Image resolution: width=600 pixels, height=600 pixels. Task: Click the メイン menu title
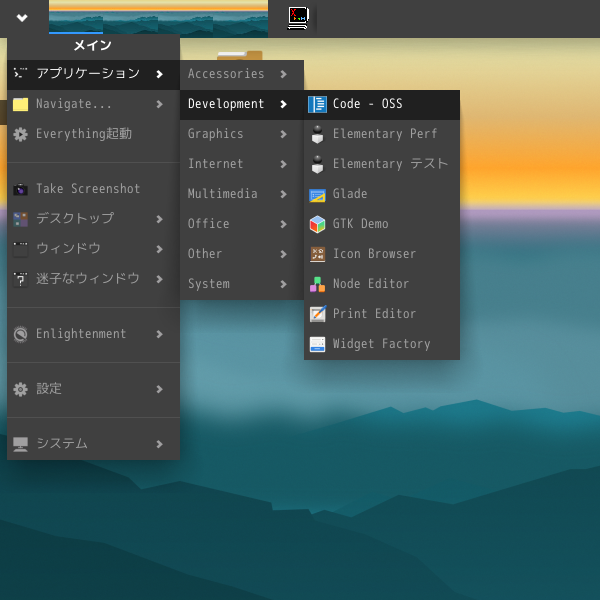(x=93, y=46)
